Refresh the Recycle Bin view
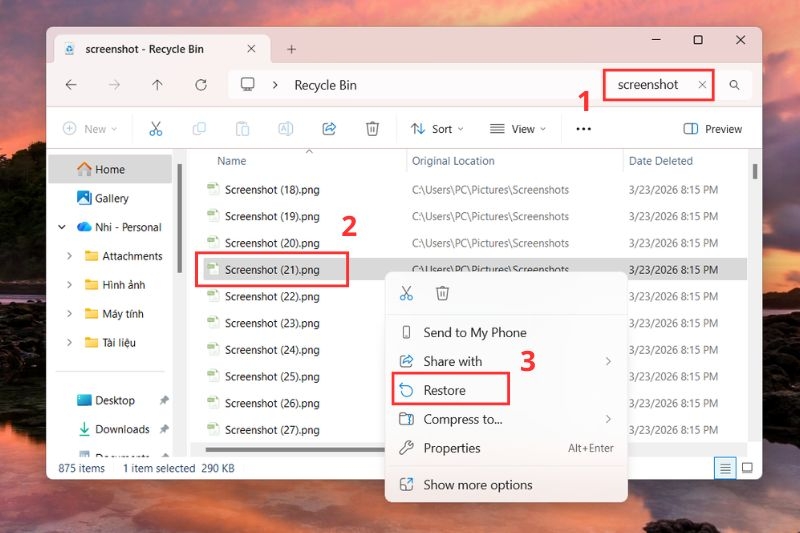The width and height of the screenshot is (800, 533). [201, 85]
